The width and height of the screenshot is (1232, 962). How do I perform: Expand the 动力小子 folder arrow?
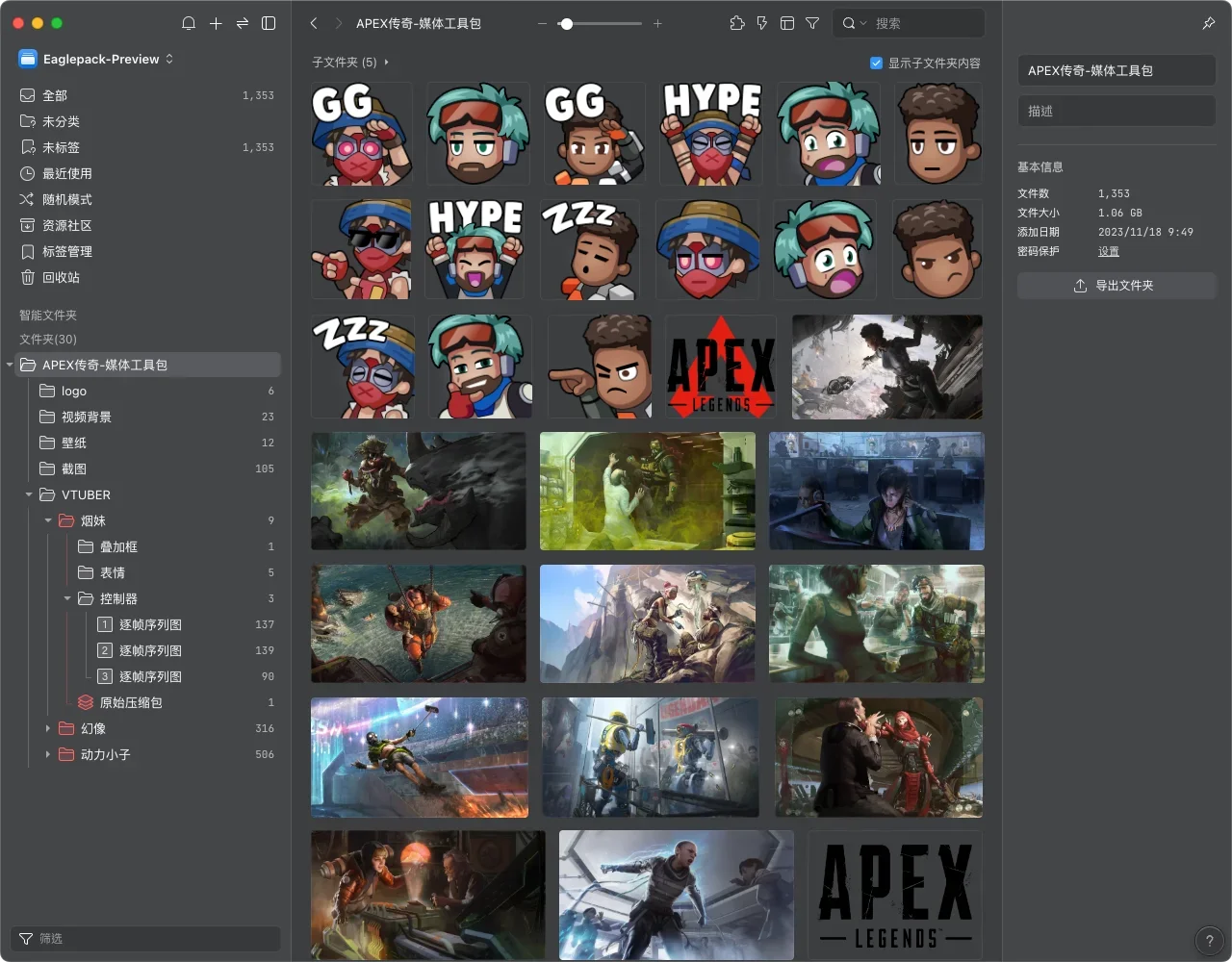pos(48,754)
